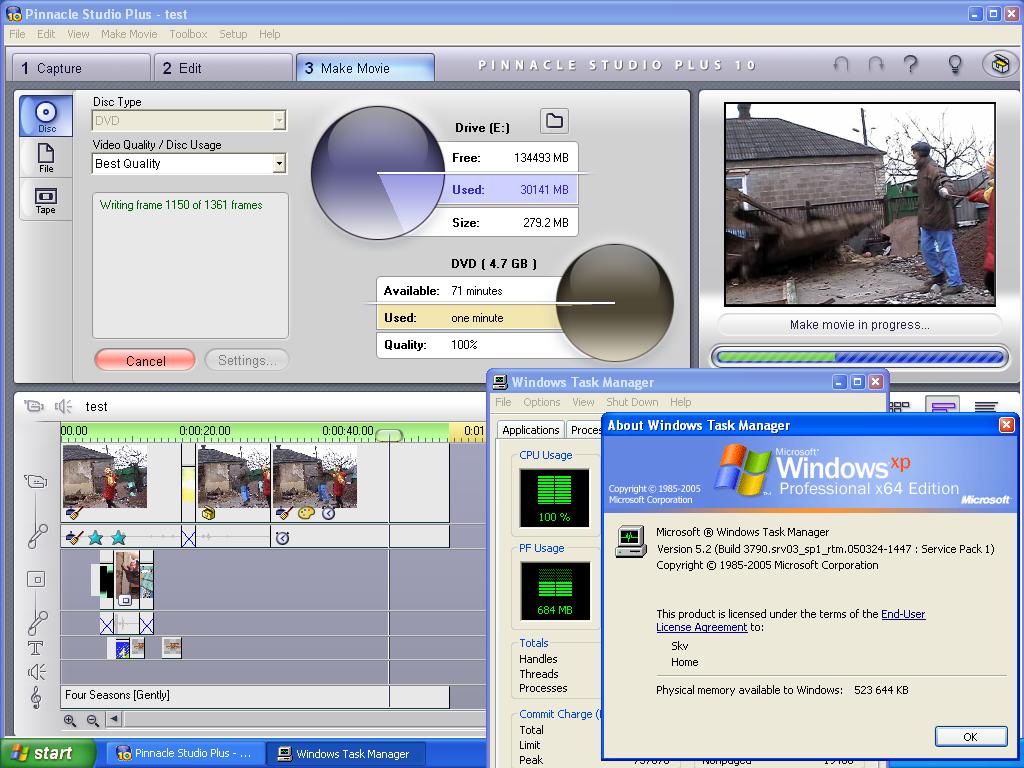Screen dimensions: 1024x768
Task: Select the first video clip thumbnail on timeline
Action: pyautogui.click(x=104, y=477)
